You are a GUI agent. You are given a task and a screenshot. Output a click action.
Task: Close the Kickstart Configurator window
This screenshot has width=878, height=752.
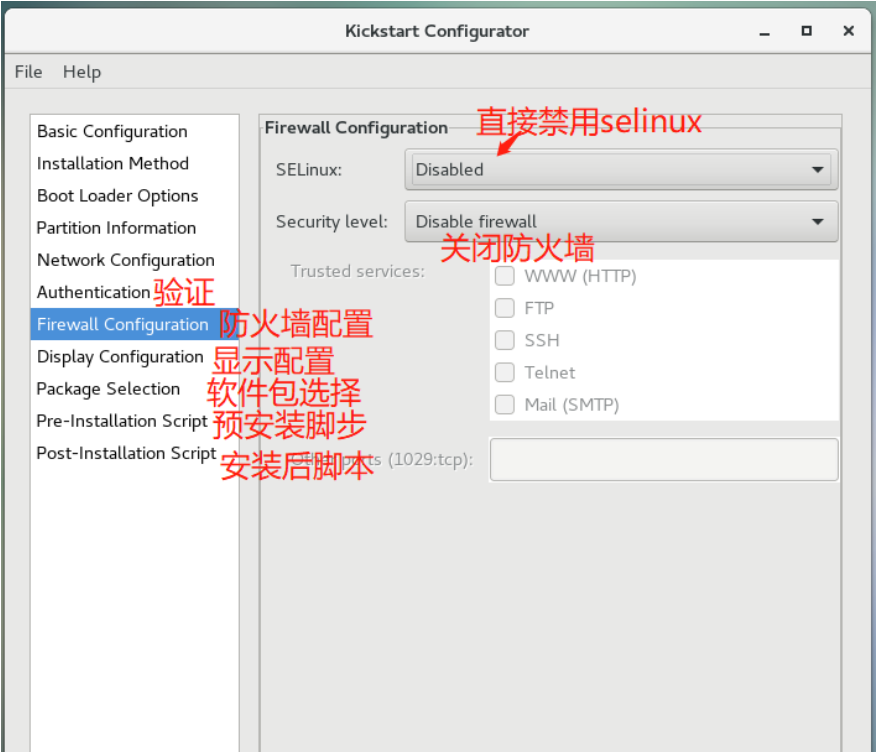tap(848, 31)
